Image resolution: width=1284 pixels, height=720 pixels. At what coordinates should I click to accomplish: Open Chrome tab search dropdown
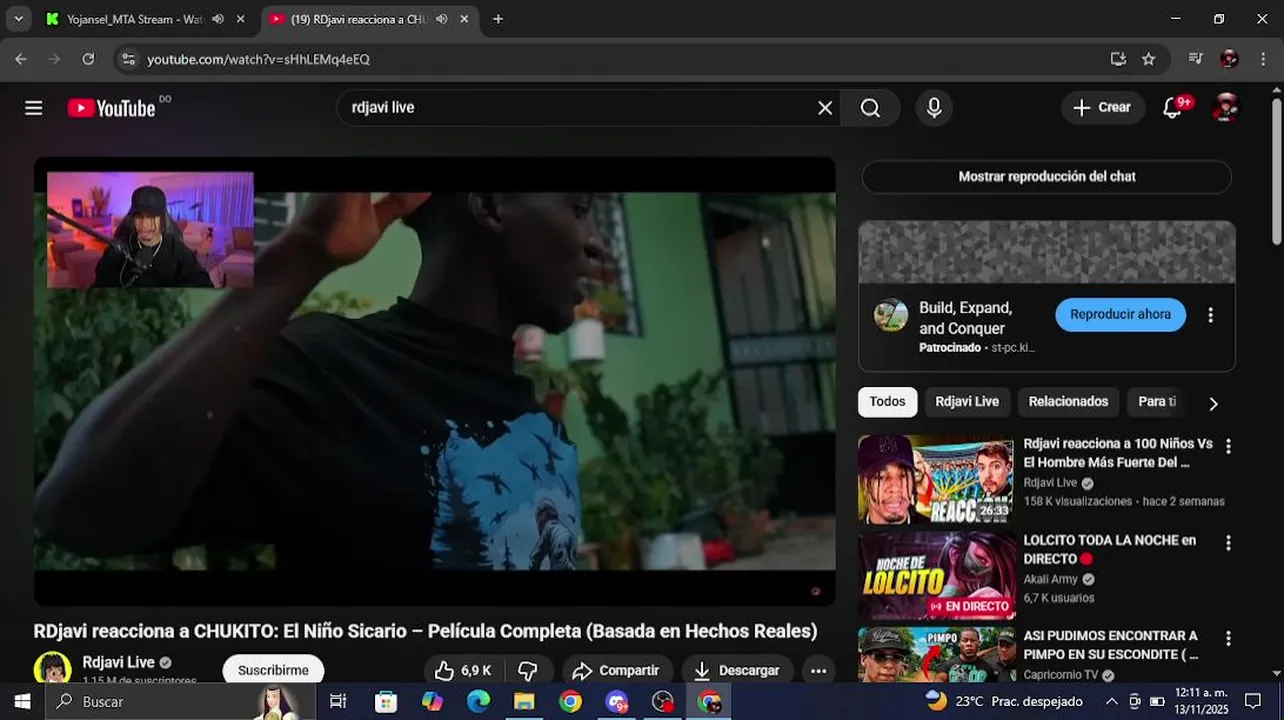[x=18, y=19]
